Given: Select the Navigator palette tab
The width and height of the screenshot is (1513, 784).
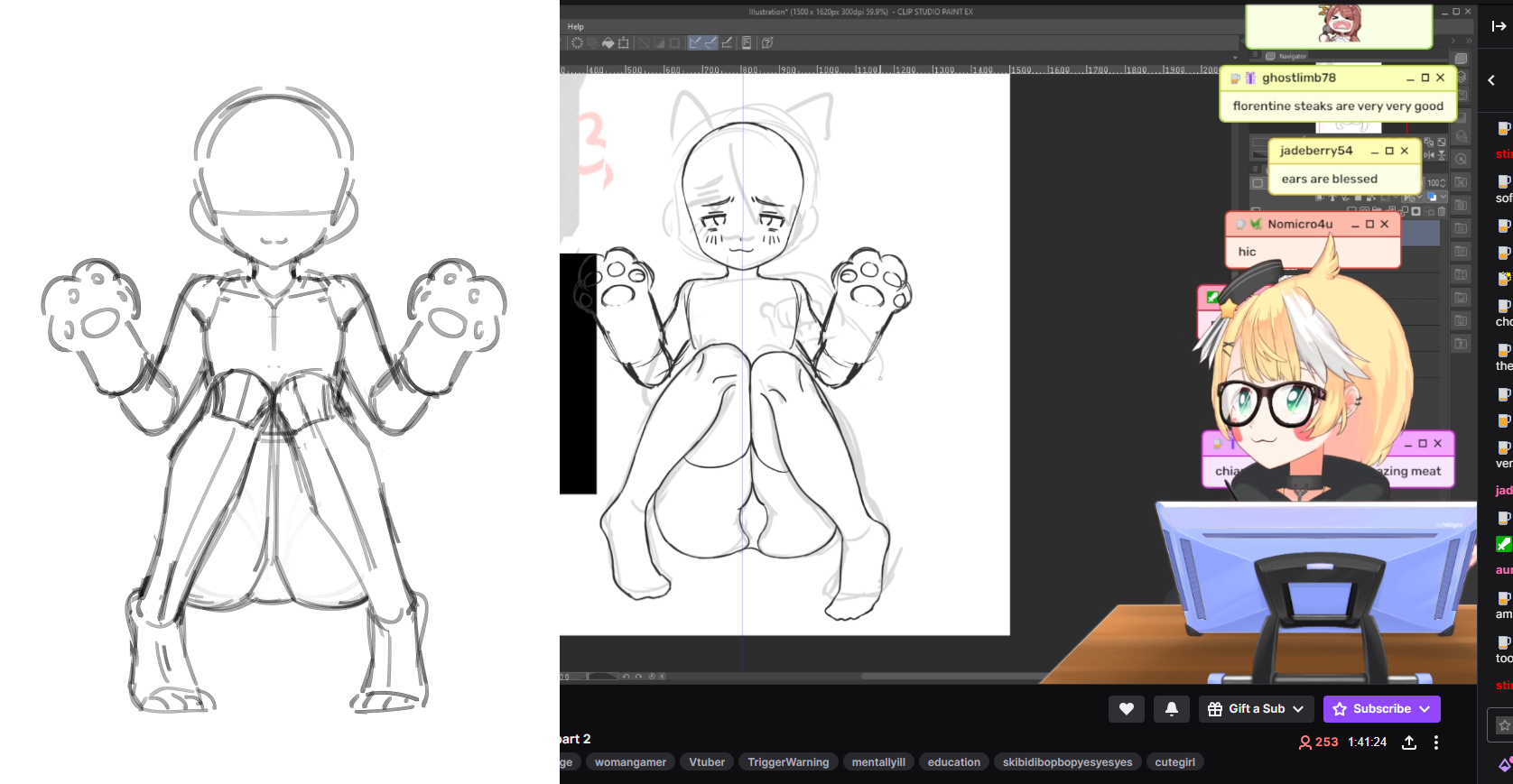Looking at the screenshot, I should (x=1291, y=56).
